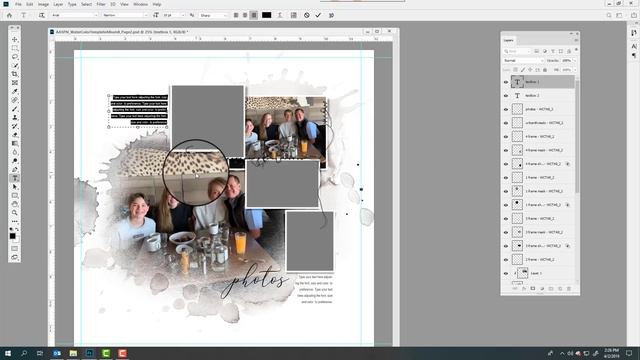Screen dimensions: 640x360
Task: Click the 3D text icon in options bar
Action: pyautogui.click(x=331, y=15)
